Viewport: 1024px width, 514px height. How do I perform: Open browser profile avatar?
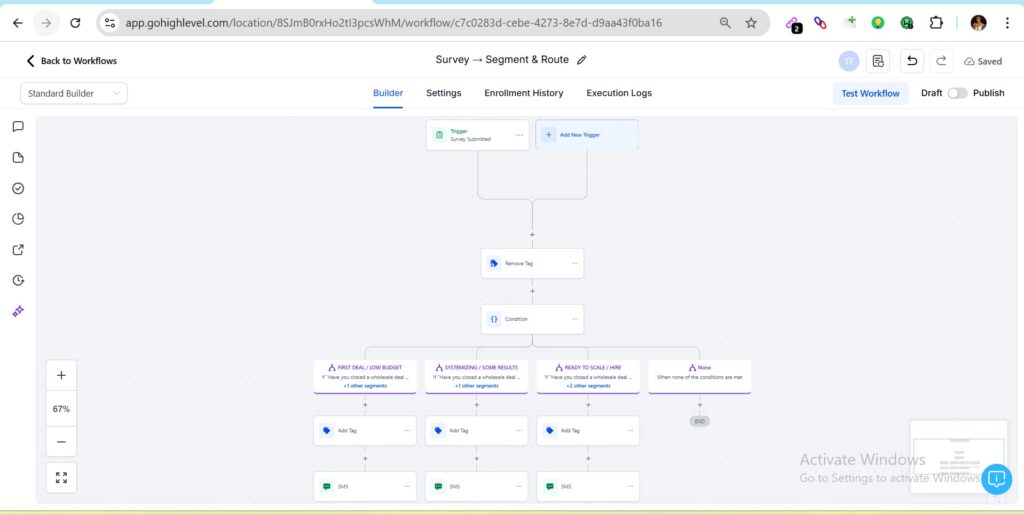point(978,23)
